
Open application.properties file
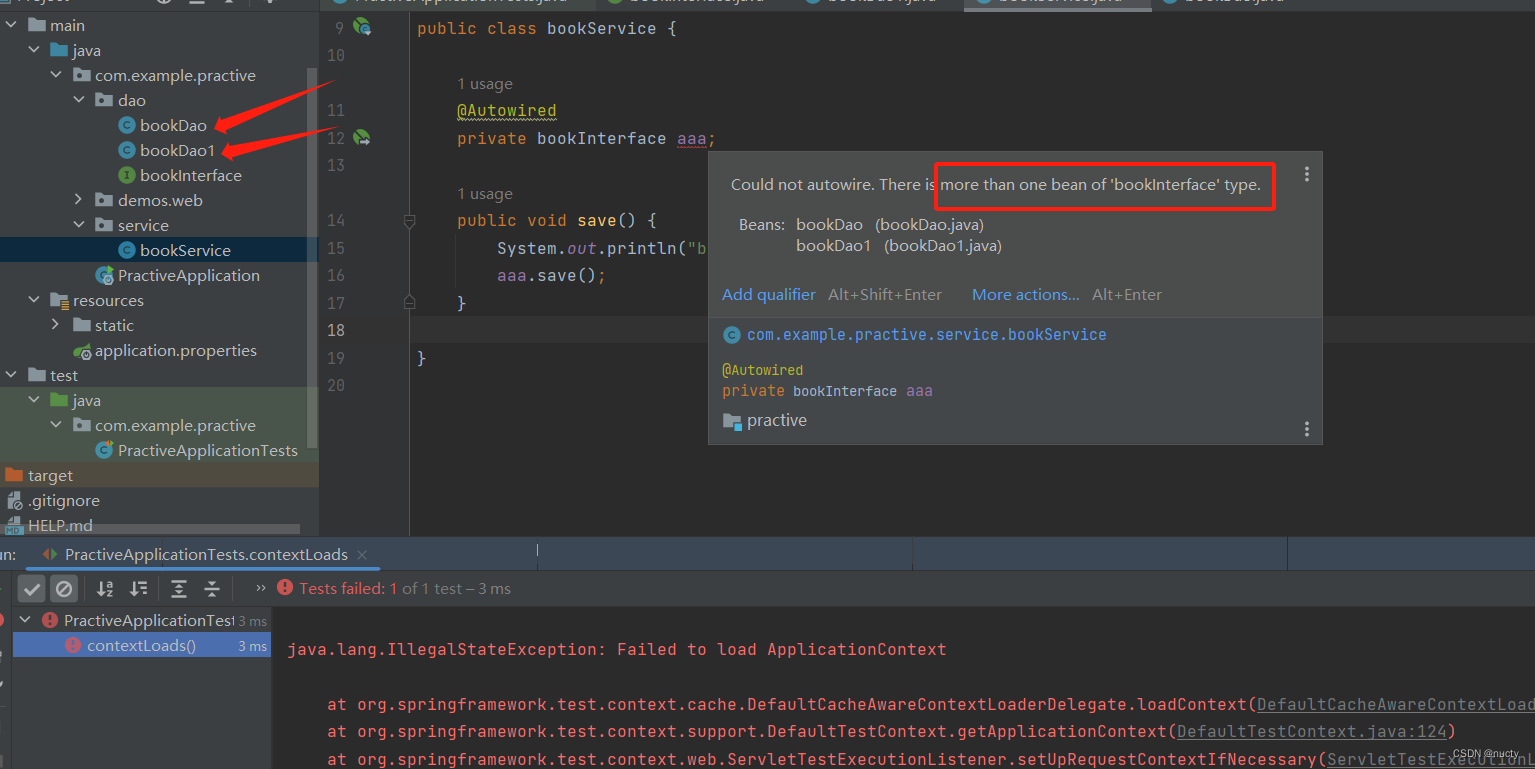pos(176,350)
